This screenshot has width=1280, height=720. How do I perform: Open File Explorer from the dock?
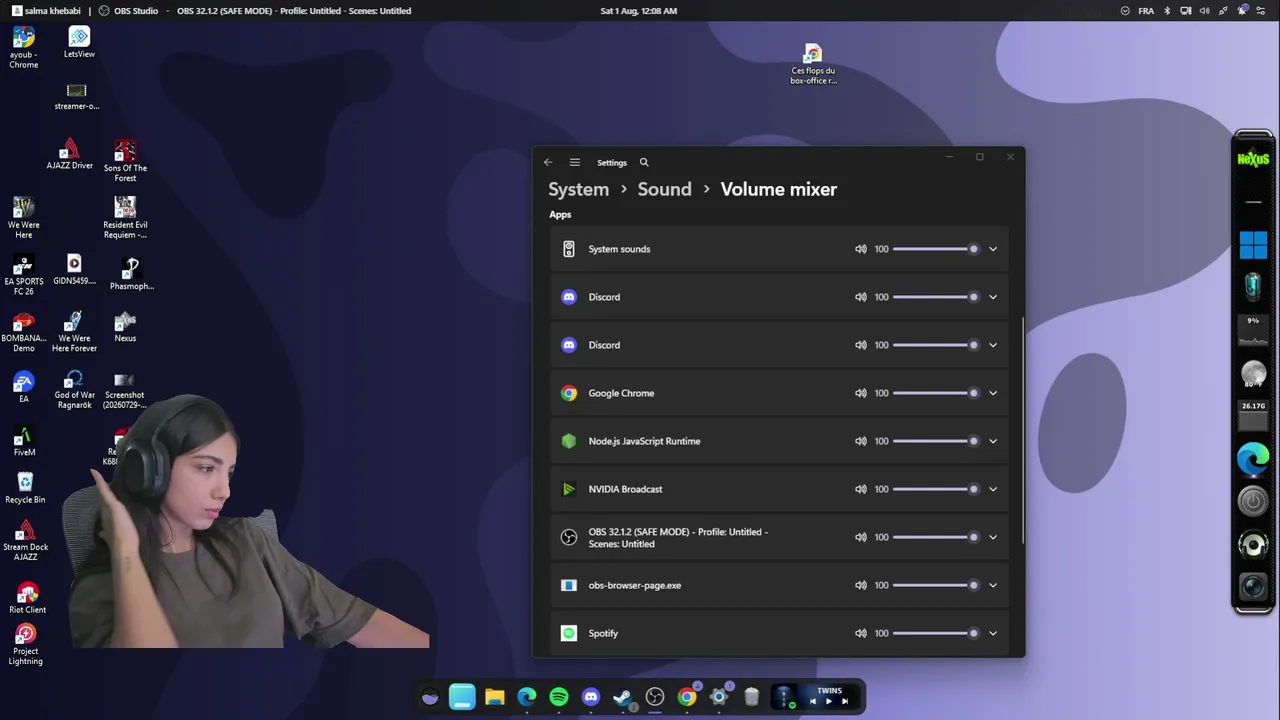(495, 697)
